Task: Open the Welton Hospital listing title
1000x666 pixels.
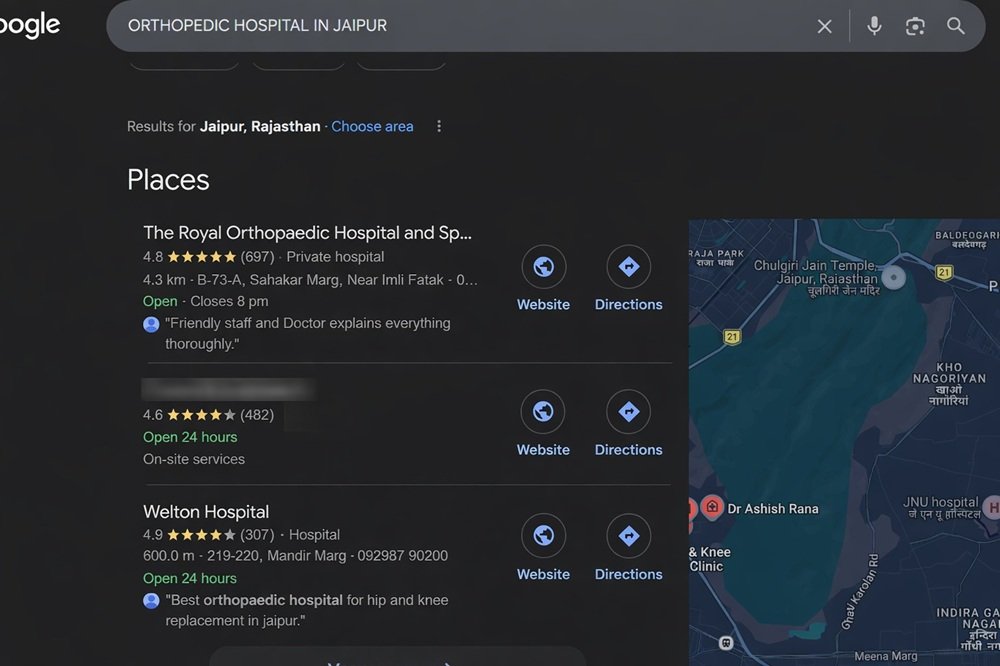Action: pos(206,512)
